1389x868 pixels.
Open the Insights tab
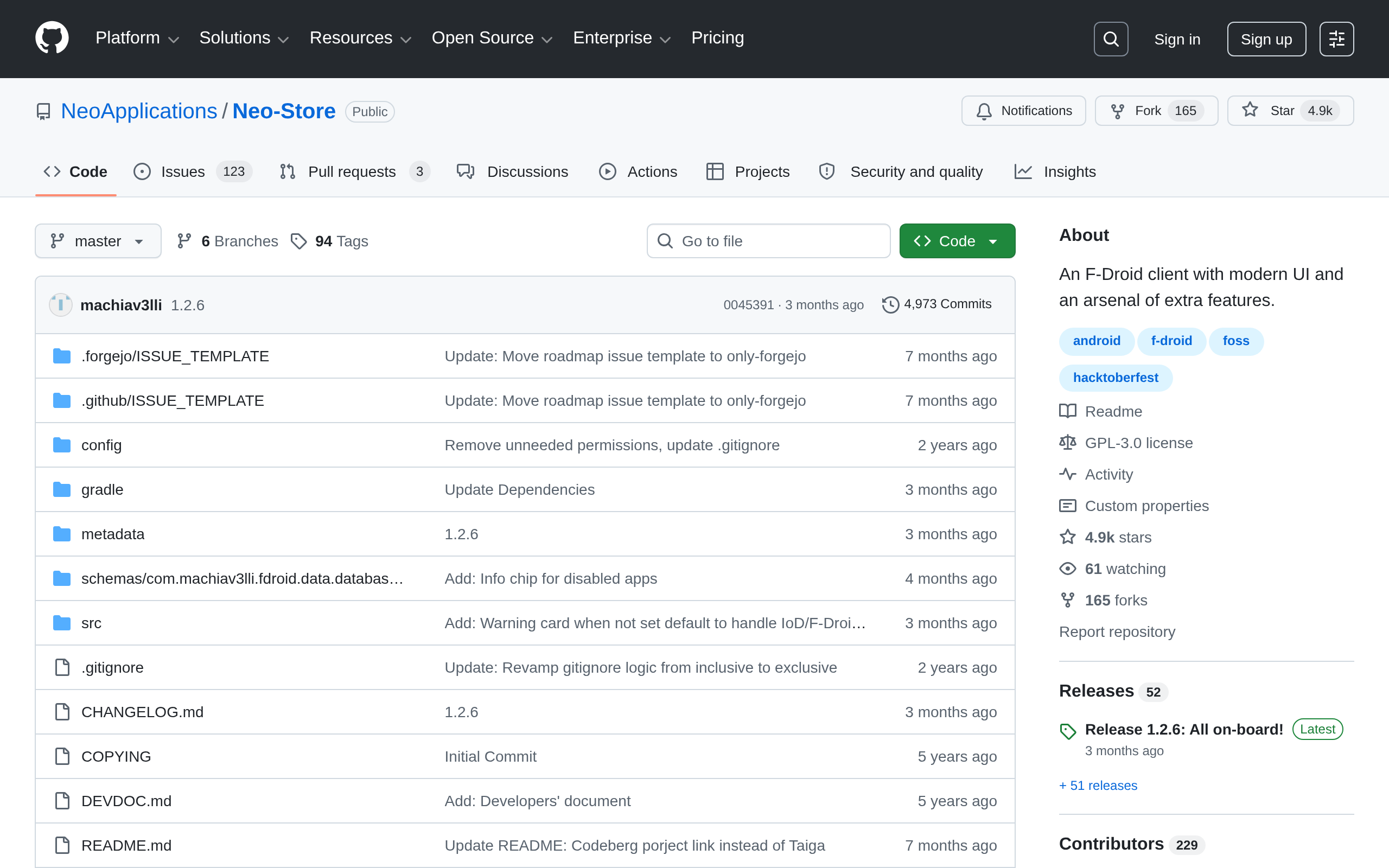coord(1055,171)
